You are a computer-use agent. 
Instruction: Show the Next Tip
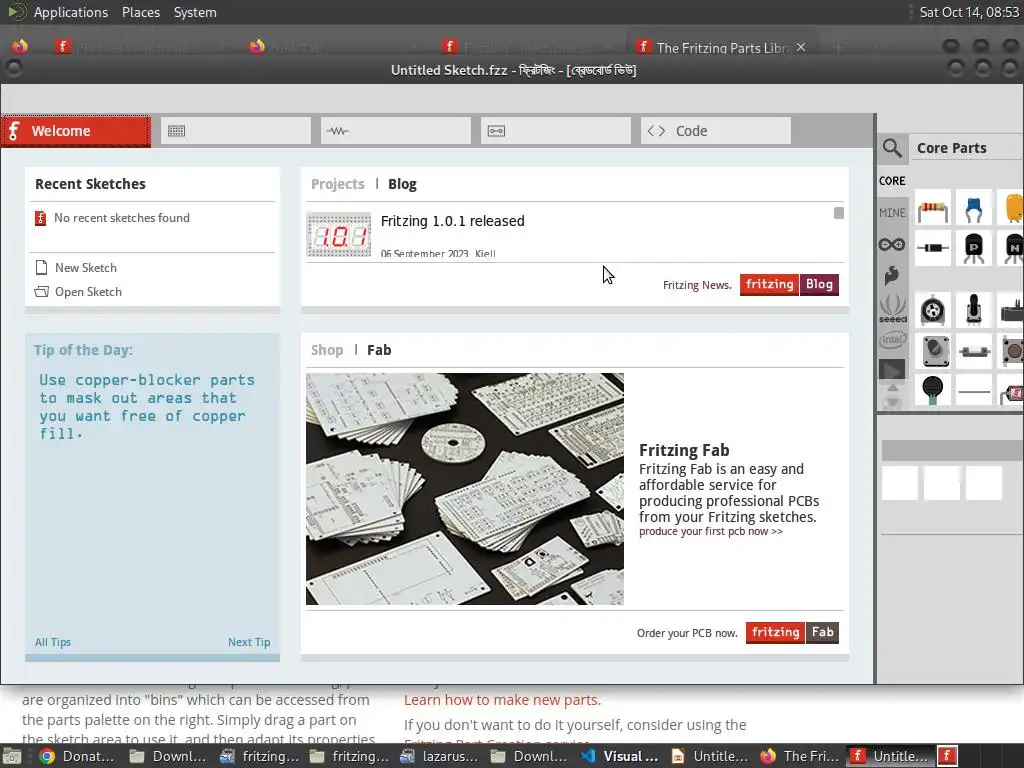click(x=249, y=642)
